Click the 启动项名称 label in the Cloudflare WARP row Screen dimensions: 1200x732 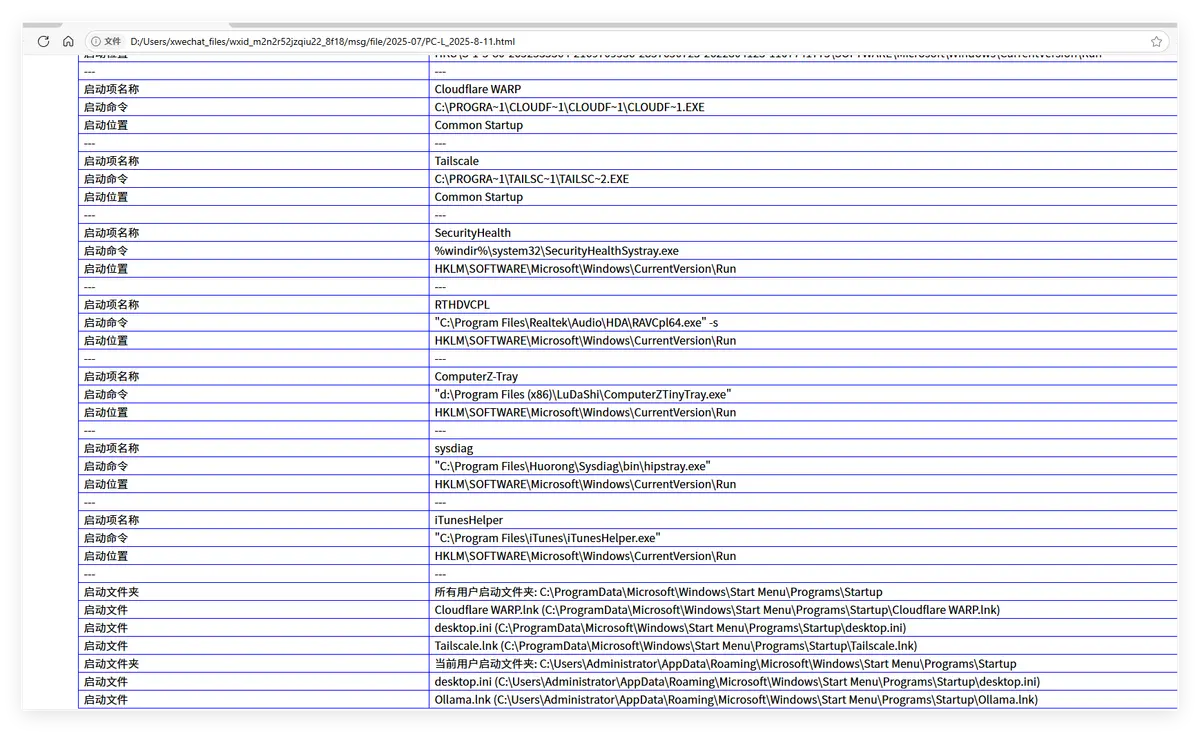tap(111, 89)
